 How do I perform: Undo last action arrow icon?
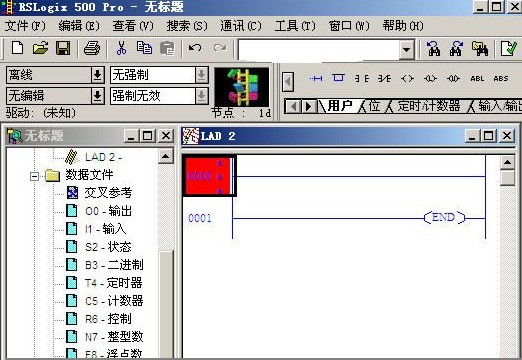[x=195, y=48]
